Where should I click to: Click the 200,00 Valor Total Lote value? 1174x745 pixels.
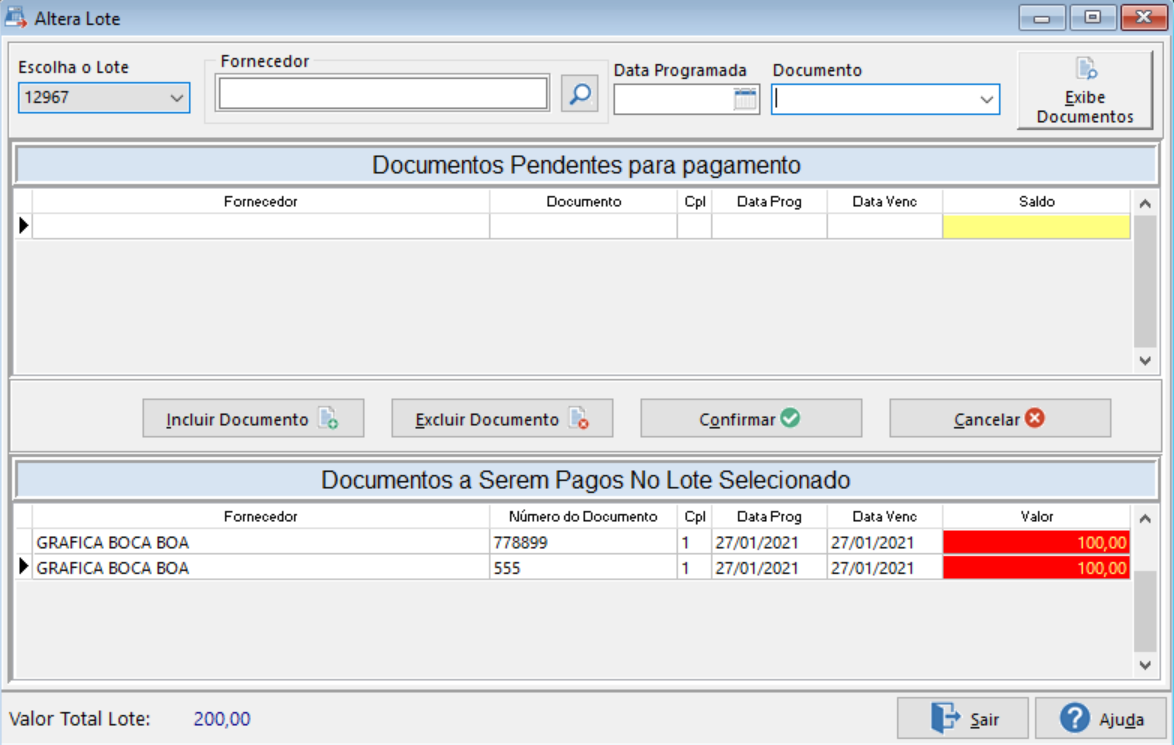222,719
